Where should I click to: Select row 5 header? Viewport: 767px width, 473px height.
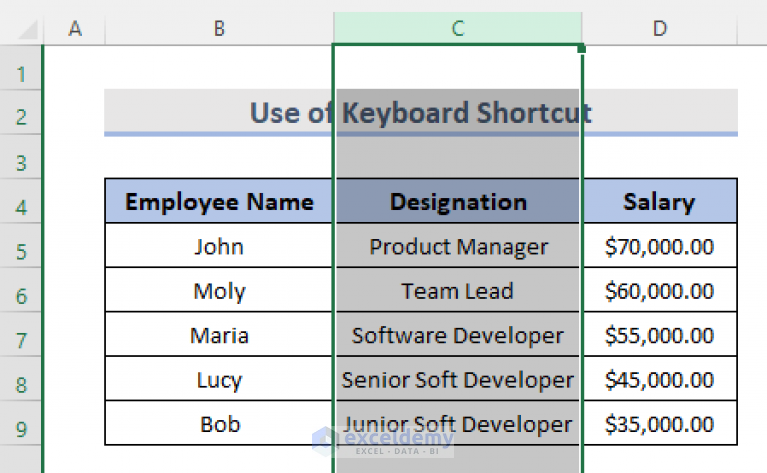point(21,246)
